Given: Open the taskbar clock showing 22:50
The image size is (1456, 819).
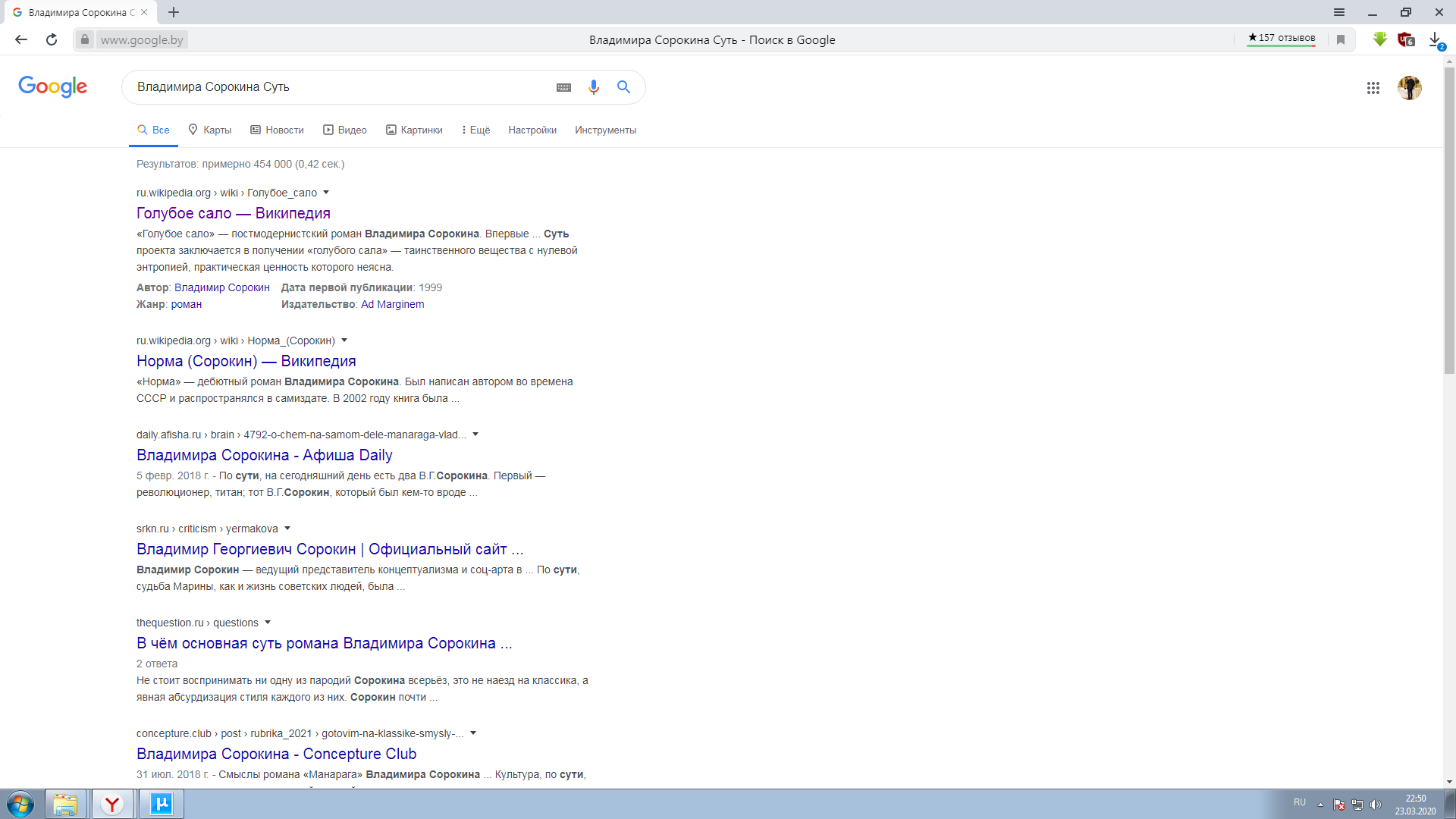Looking at the screenshot, I should click(1415, 804).
